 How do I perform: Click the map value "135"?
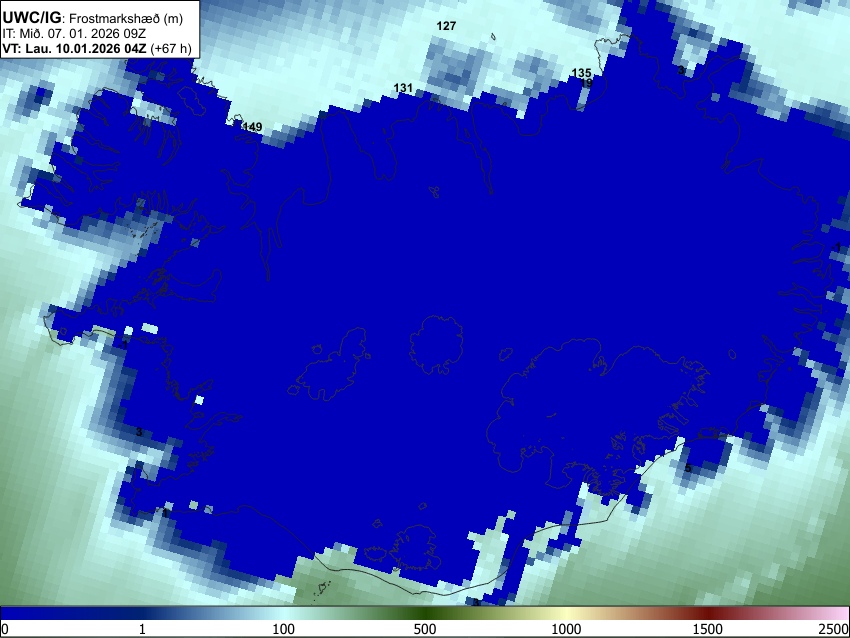point(581,73)
